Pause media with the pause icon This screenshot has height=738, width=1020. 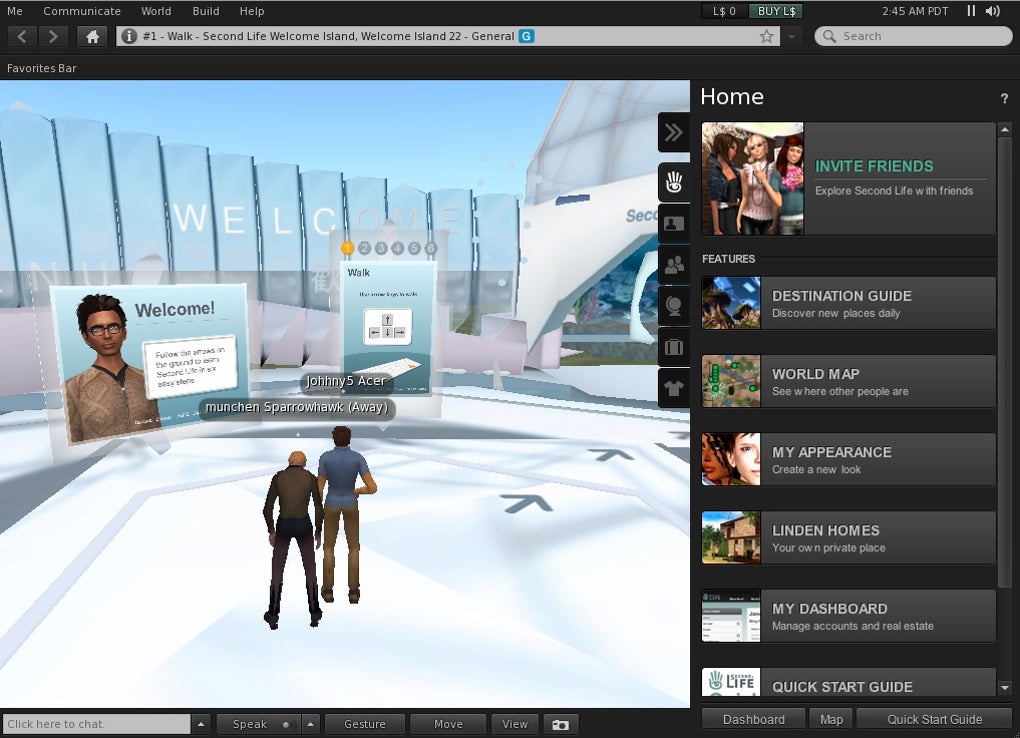point(971,11)
